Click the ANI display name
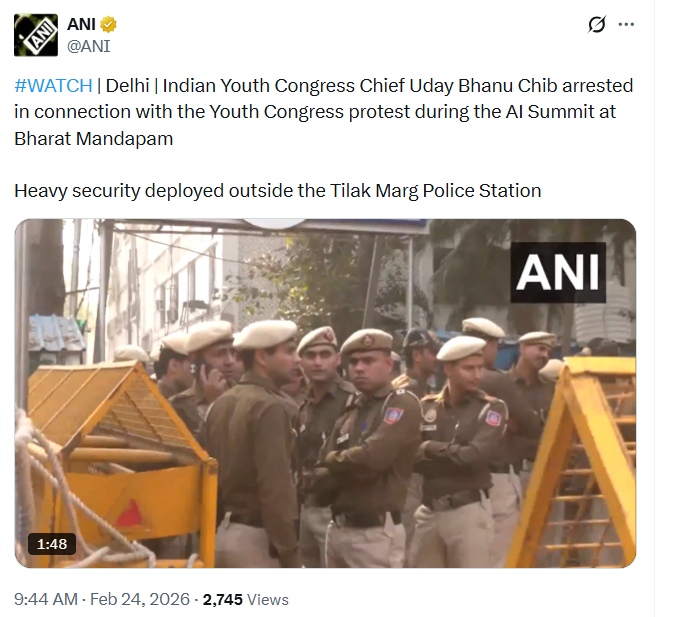Viewport: 674px width, 617px height. coord(81,24)
